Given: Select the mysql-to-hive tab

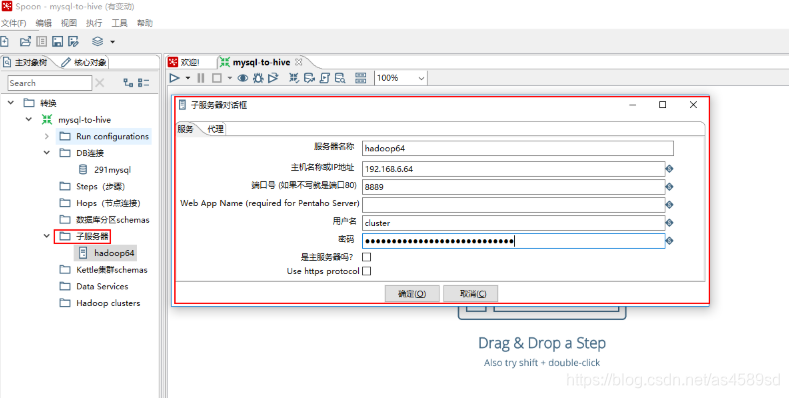Looking at the screenshot, I should coord(261,62).
